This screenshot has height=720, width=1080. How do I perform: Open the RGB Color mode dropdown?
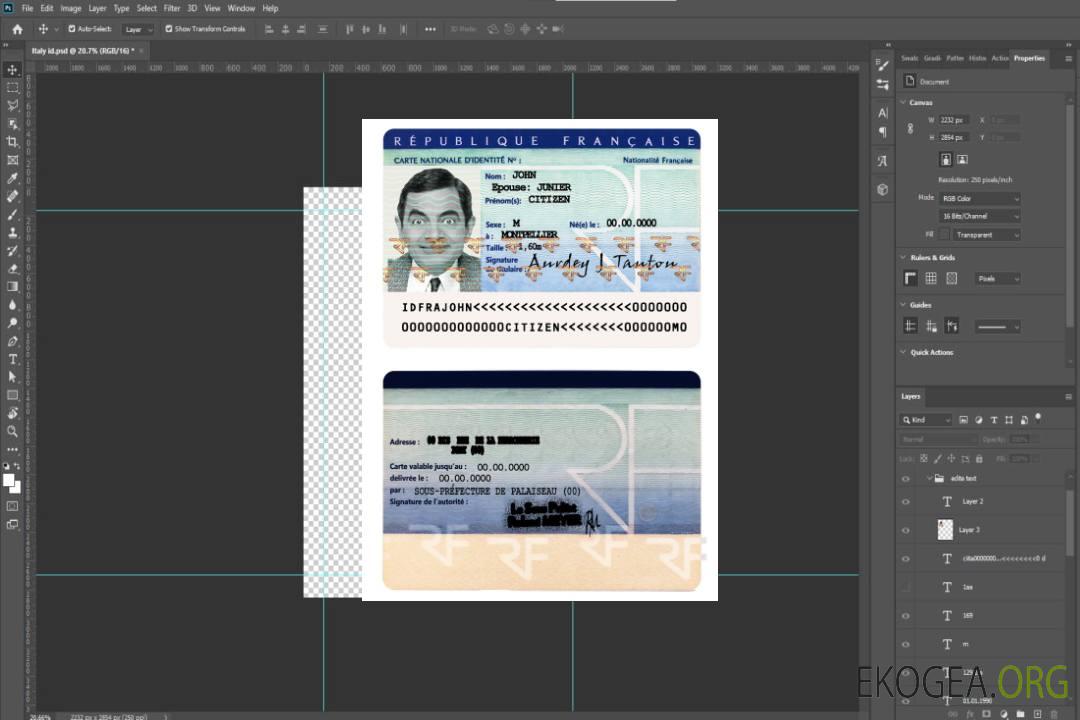click(980, 198)
